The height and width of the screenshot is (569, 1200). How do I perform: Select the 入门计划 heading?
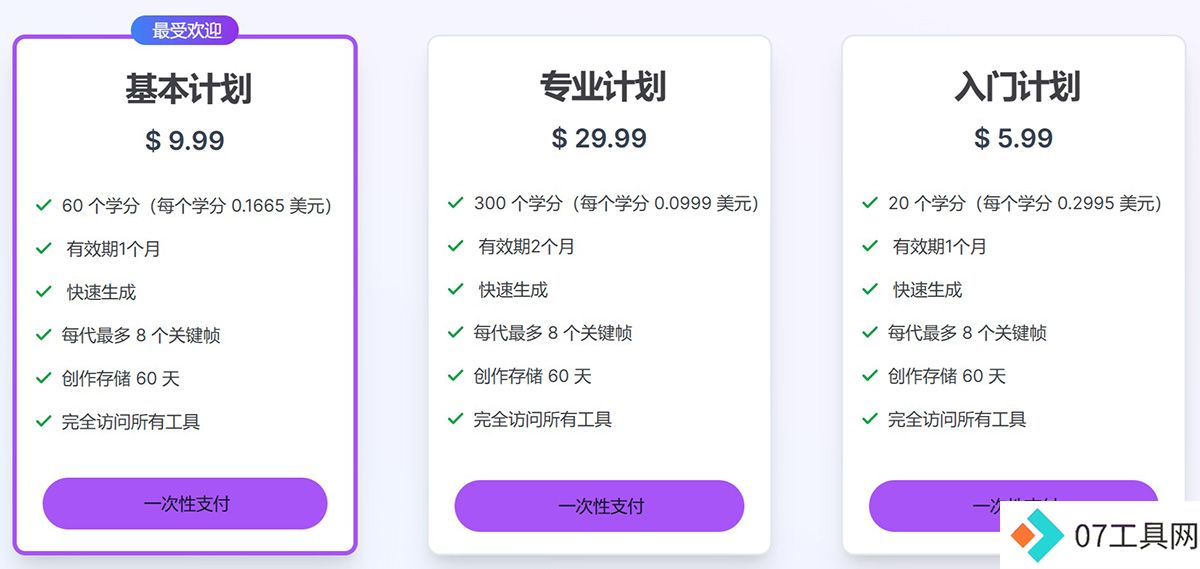click(x=1017, y=87)
